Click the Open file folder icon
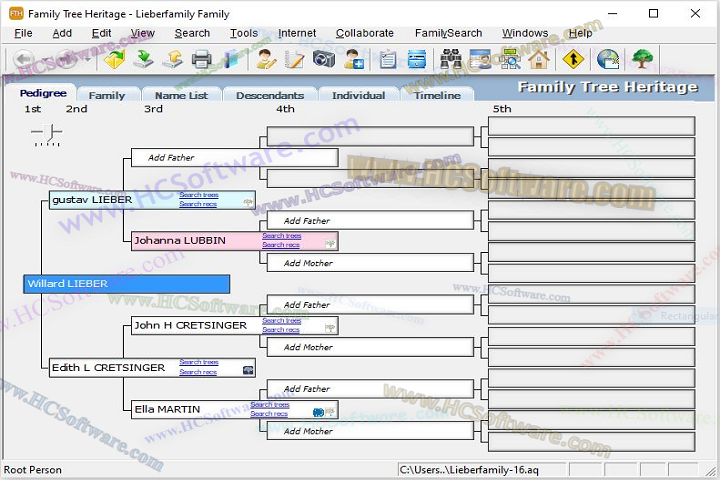Screen dimensions: 720x480 pos(114,59)
